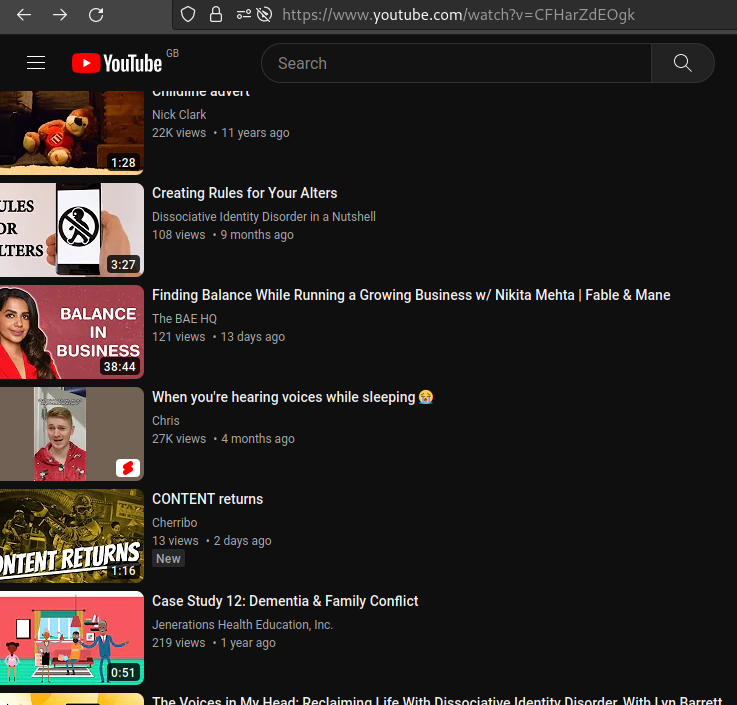Click the 1:16 duration badge

point(123,571)
